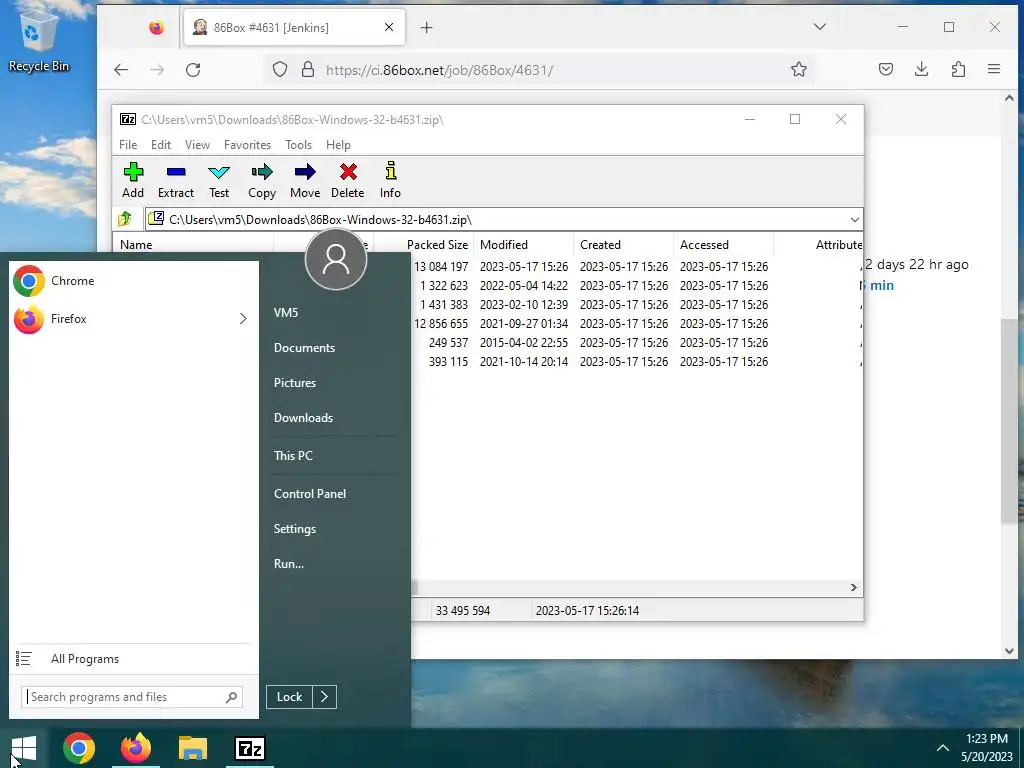Click the Firefox URL address bar
Viewport: 1024px width, 768px height.
[539, 70]
